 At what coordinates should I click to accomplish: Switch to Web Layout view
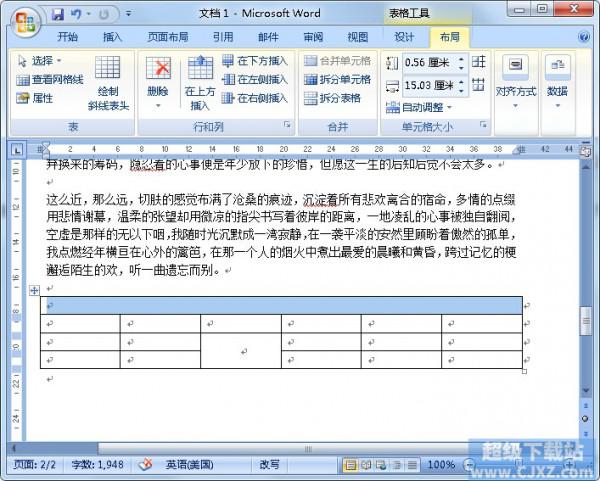pos(381,465)
